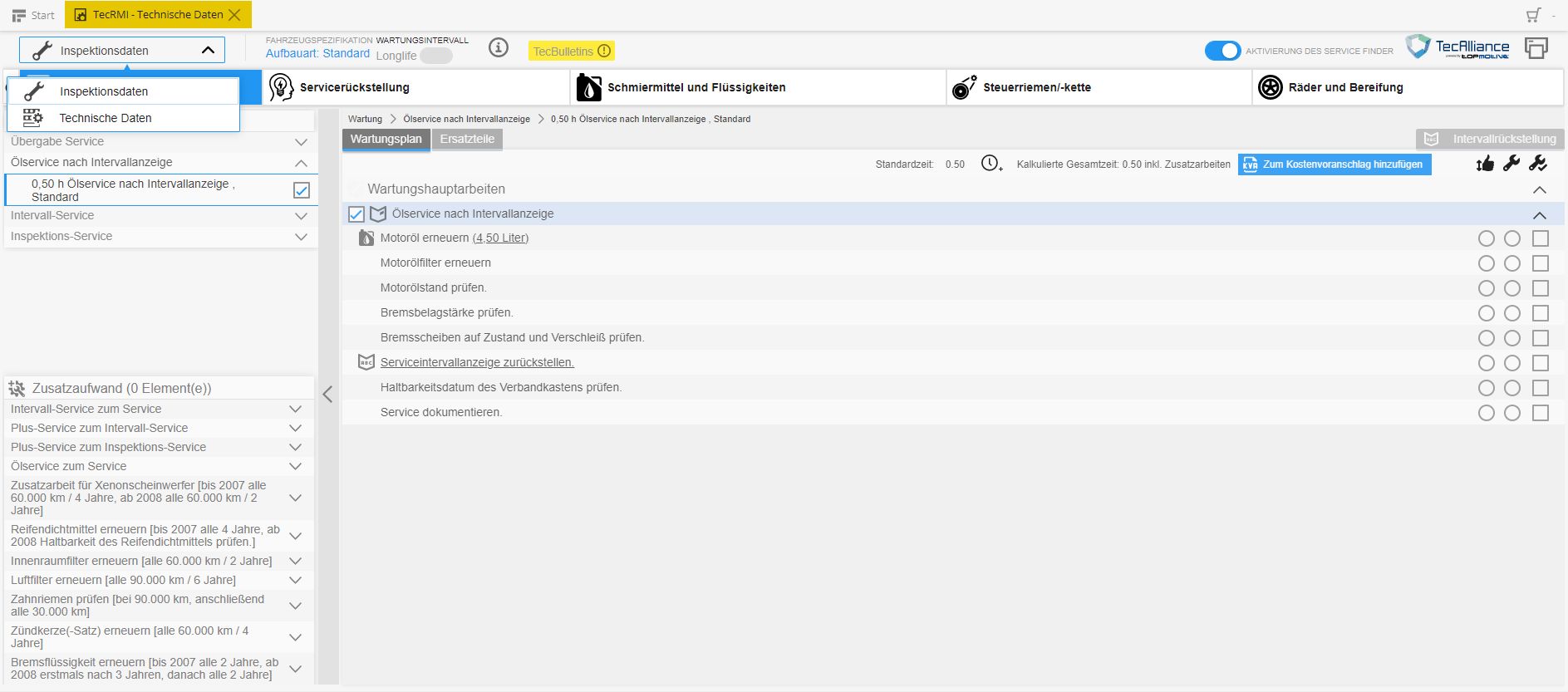Open Serviceintervallanzeige zurückstellen link
The width and height of the screenshot is (1568, 692).
point(477,362)
